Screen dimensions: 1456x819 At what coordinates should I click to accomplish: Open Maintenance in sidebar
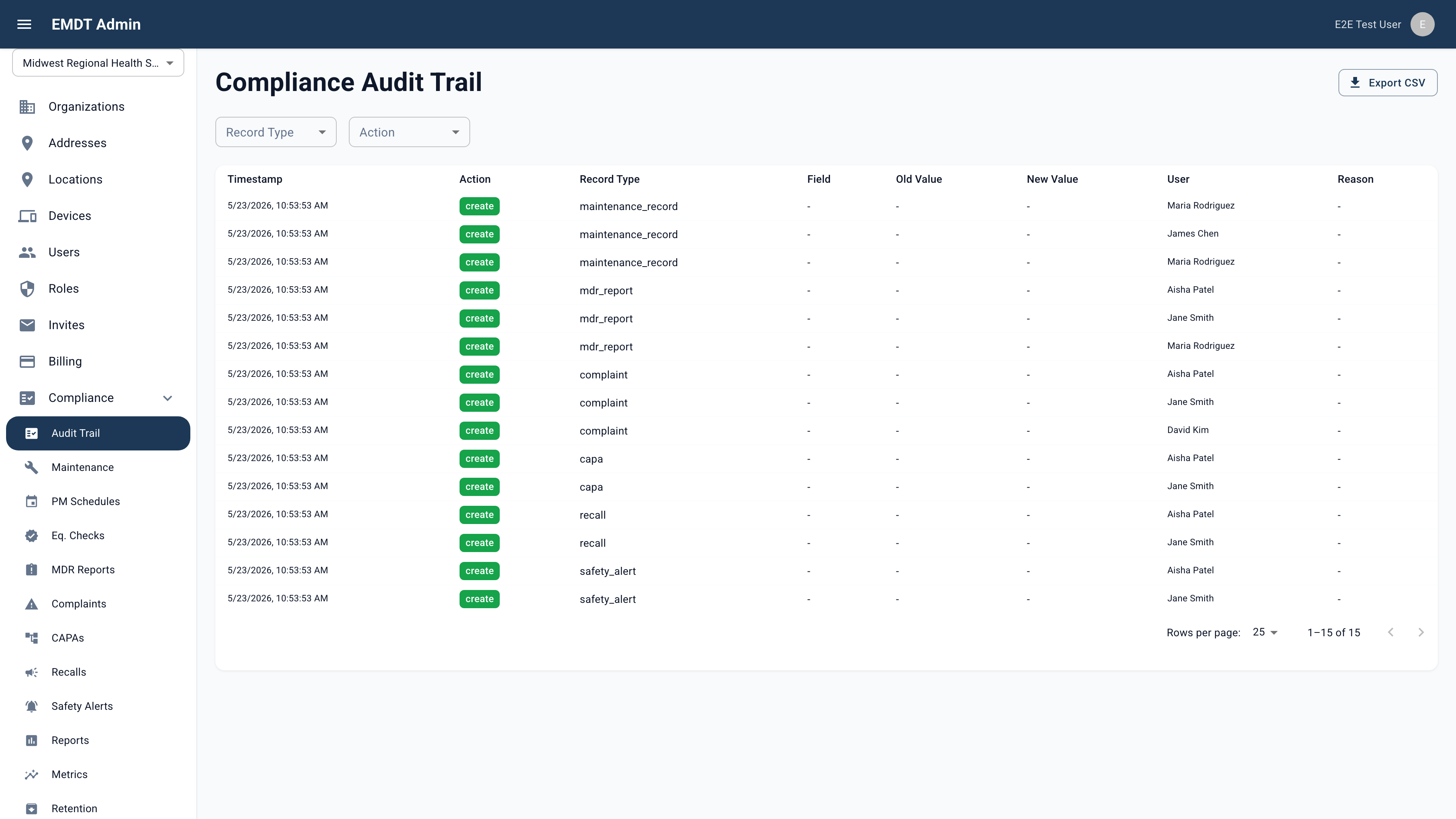click(98, 468)
